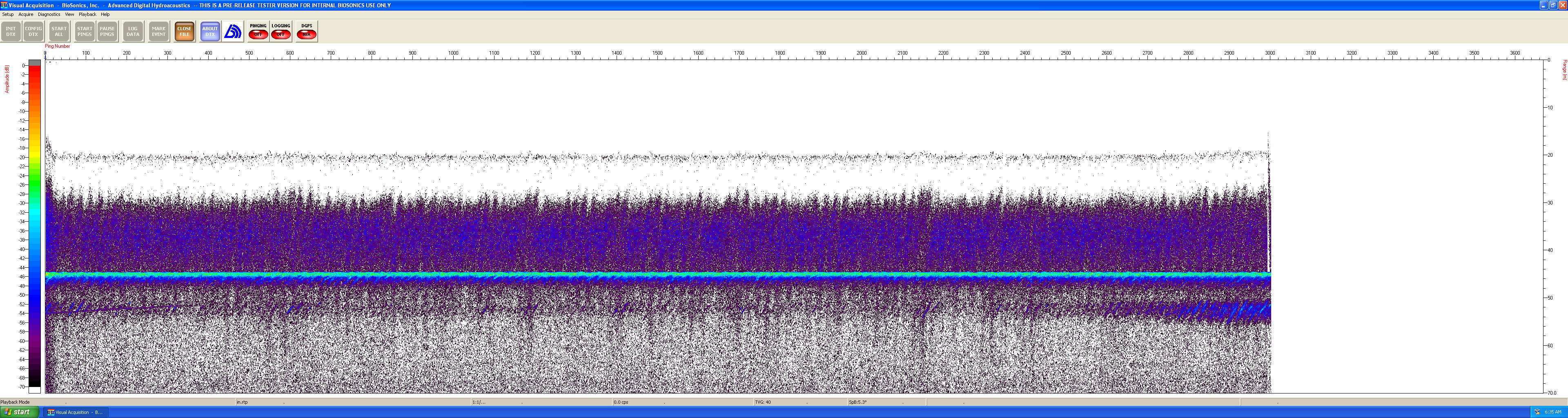Click the 'Ping Number' axis label
The width and height of the screenshot is (1568, 418).
pyautogui.click(x=57, y=46)
